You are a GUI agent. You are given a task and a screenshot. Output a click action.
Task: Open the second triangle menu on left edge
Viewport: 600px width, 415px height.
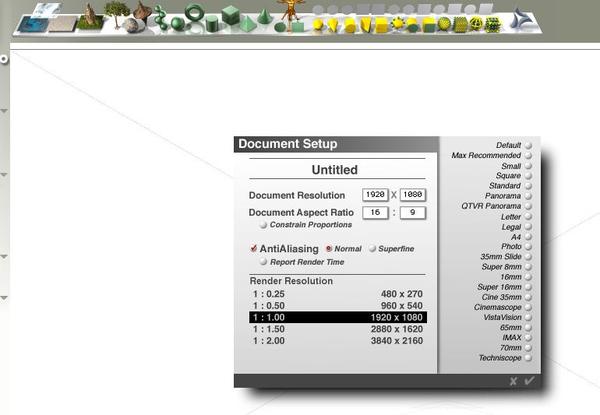coord(4,175)
